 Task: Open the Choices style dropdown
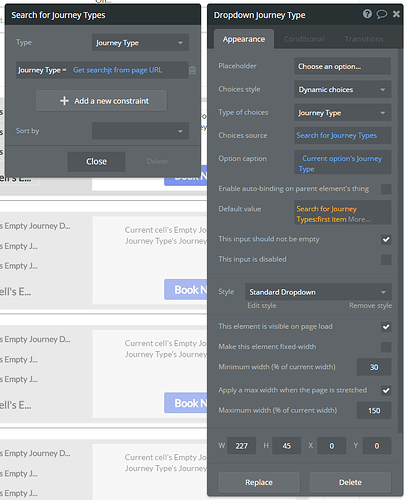coord(342,89)
